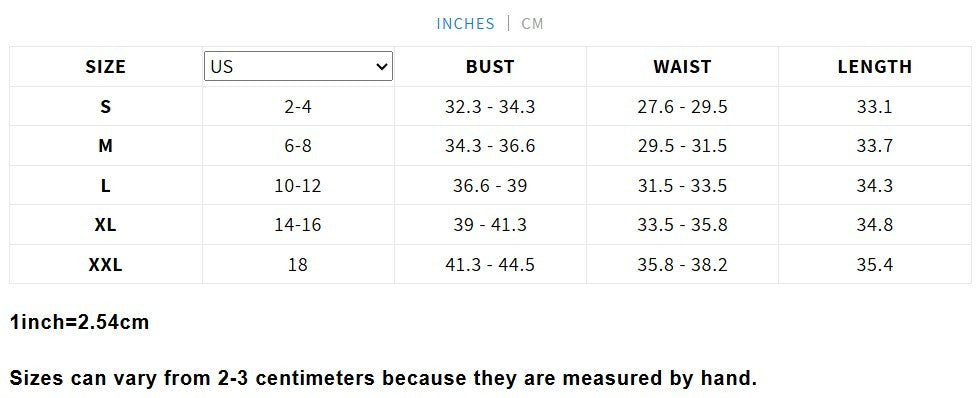The height and width of the screenshot is (398, 976).
Task: Click the bust value 32.3 - 34.3
Action: (x=490, y=107)
